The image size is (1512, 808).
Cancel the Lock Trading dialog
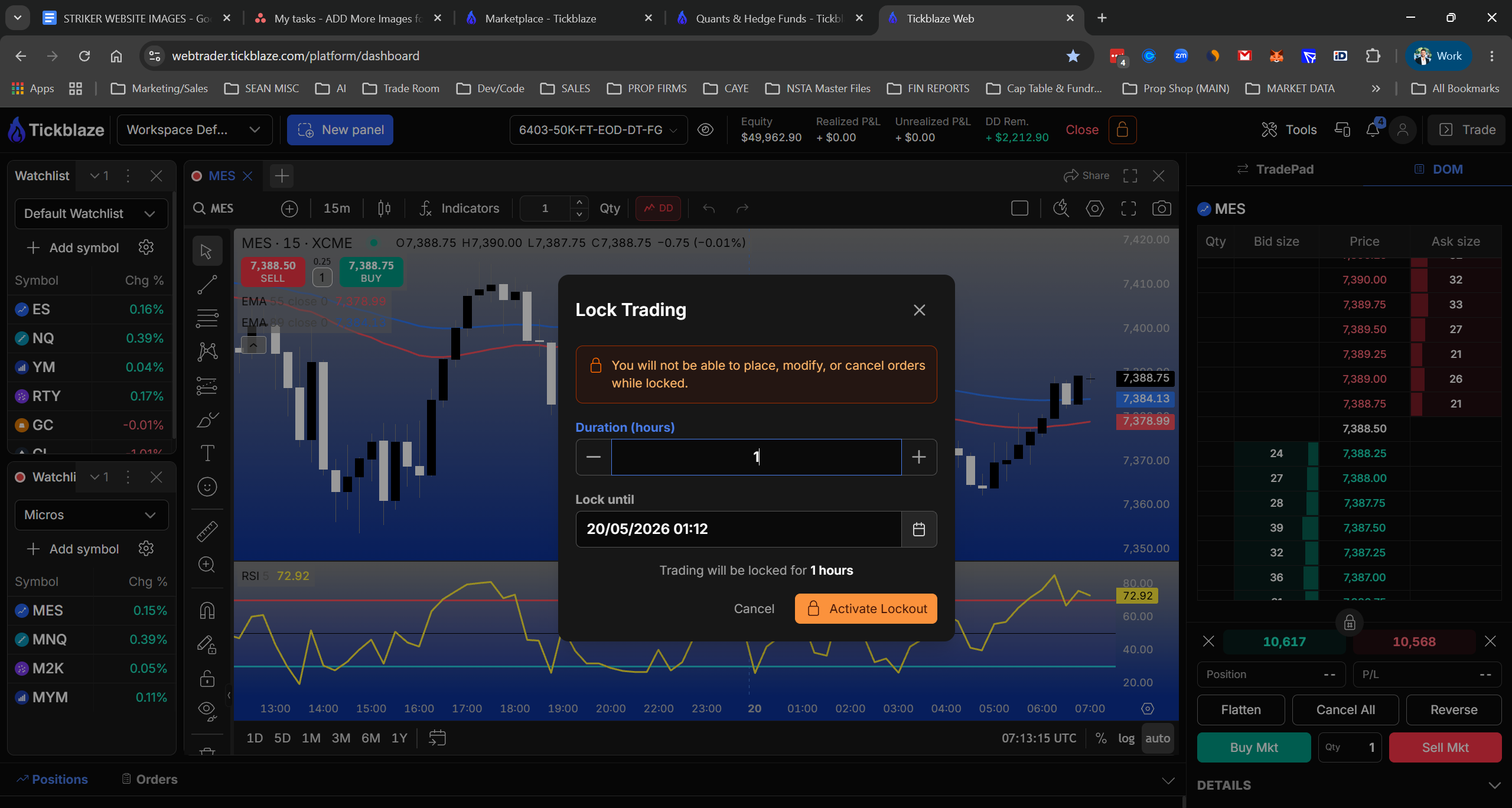coord(754,609)
